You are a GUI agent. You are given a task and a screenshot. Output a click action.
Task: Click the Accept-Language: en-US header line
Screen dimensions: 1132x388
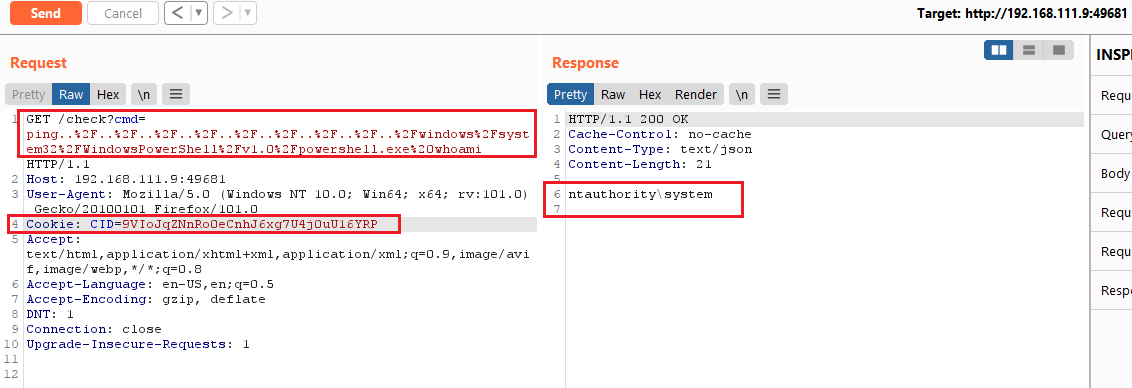150,284
